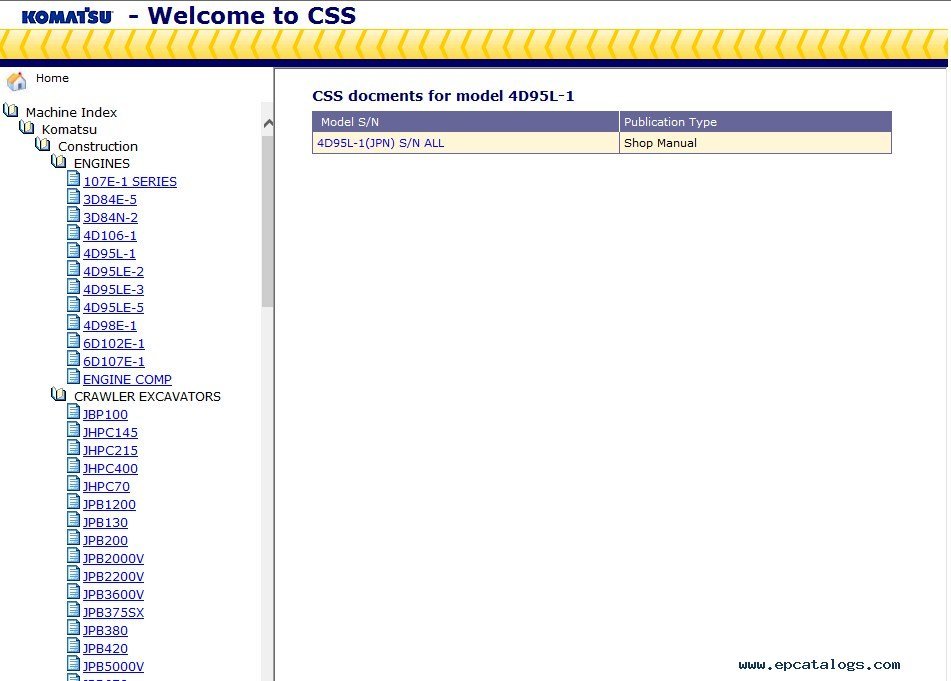Click the document icon beside JHPC145
Viewport: 951px width, 681px height.
73,430
